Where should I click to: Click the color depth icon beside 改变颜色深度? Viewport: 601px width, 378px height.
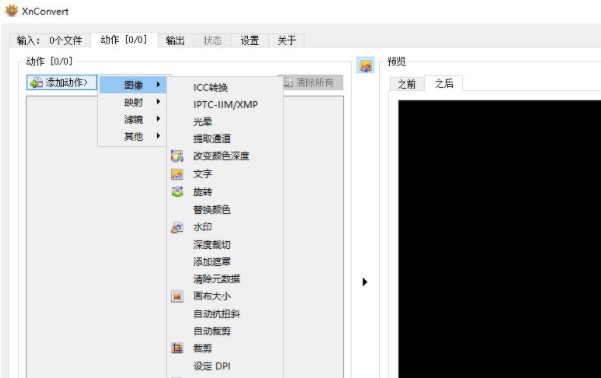(x=177, y=156)
